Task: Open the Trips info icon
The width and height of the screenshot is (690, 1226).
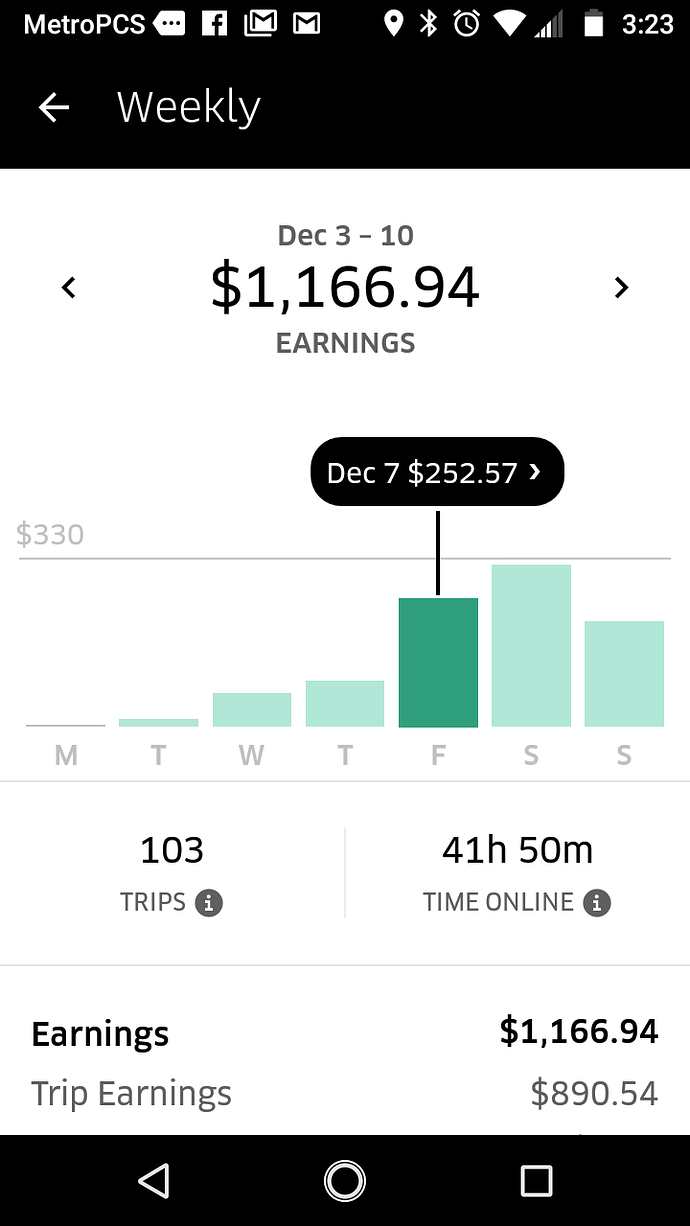Action: [x=208, y=903]
